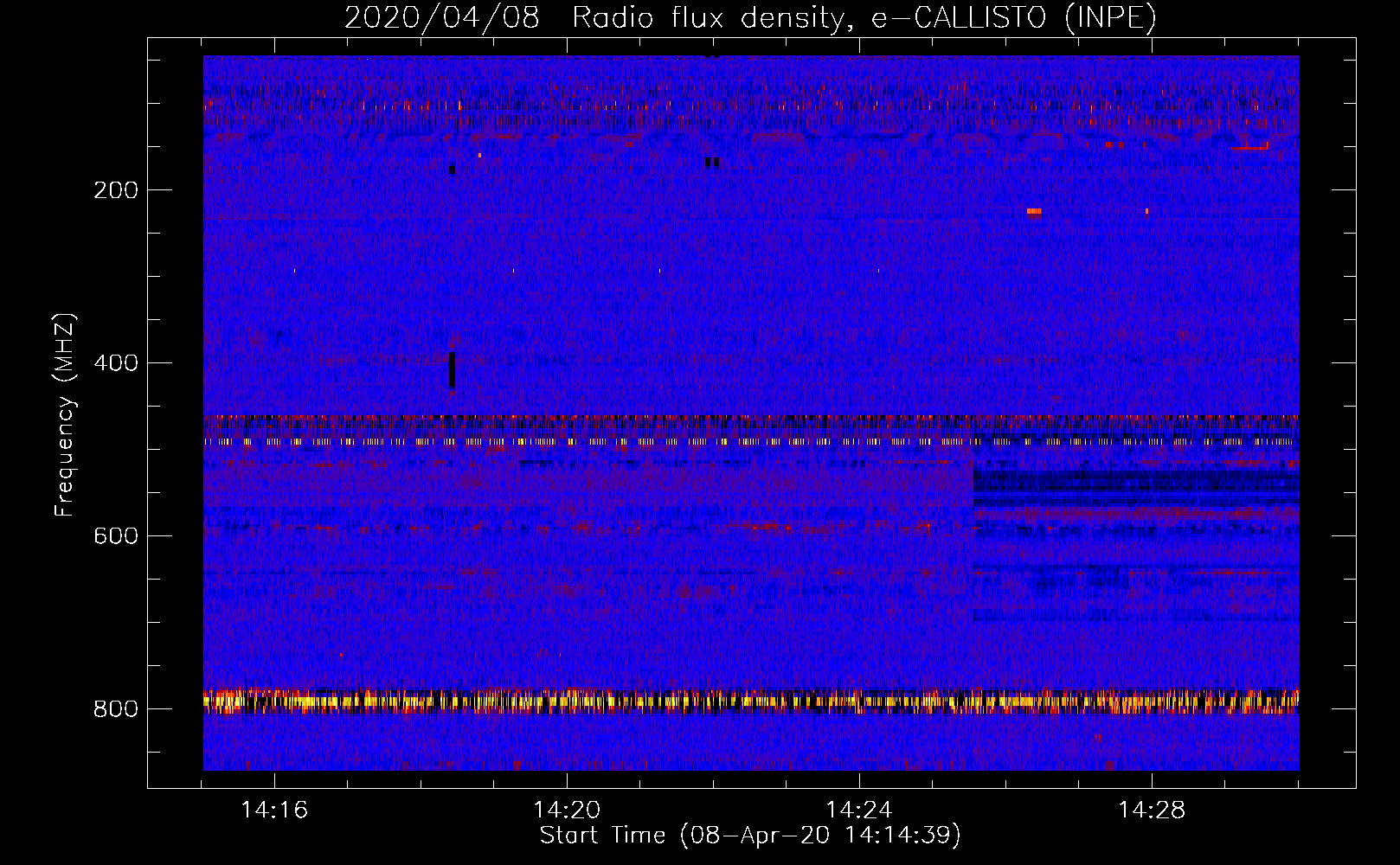Viewport: 1400px width, 865px height.
Task: Click the 14:24 time tick label
Action: (859, 811)
